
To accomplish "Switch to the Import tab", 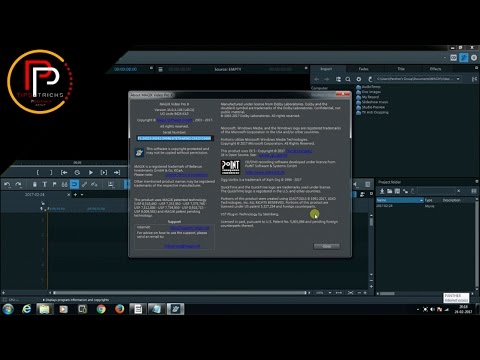I will (326, 69).
